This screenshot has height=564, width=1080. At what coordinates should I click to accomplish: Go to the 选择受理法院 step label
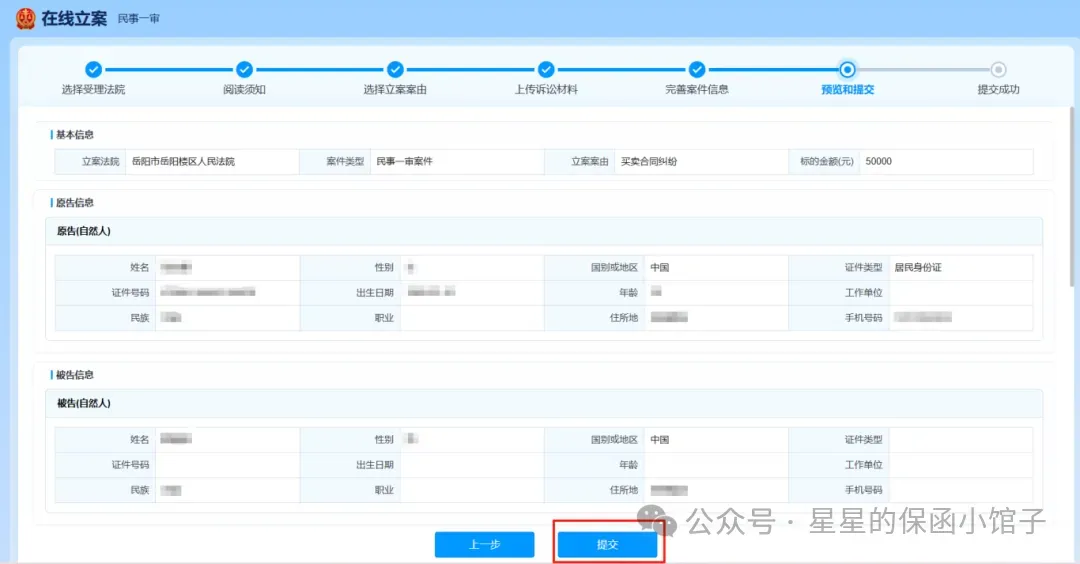coord(94,90)
